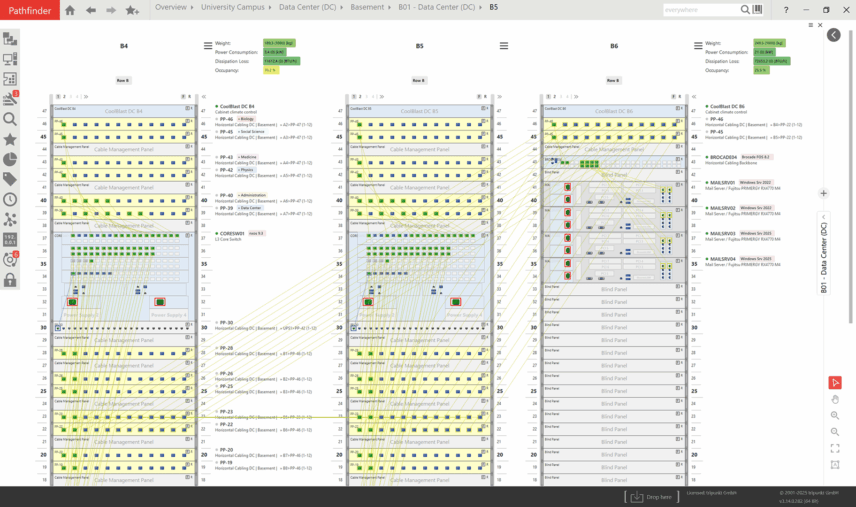Open the hamburger menu next to cabinet B4
This screenshot has width=856, height=507.
tap(207, 46)
